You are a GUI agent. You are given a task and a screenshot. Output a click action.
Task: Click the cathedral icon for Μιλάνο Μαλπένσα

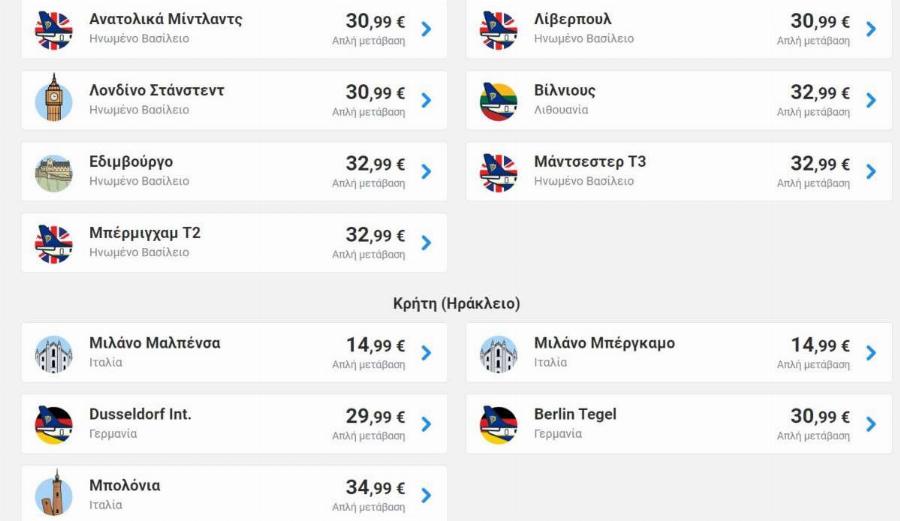pos(53,353)
